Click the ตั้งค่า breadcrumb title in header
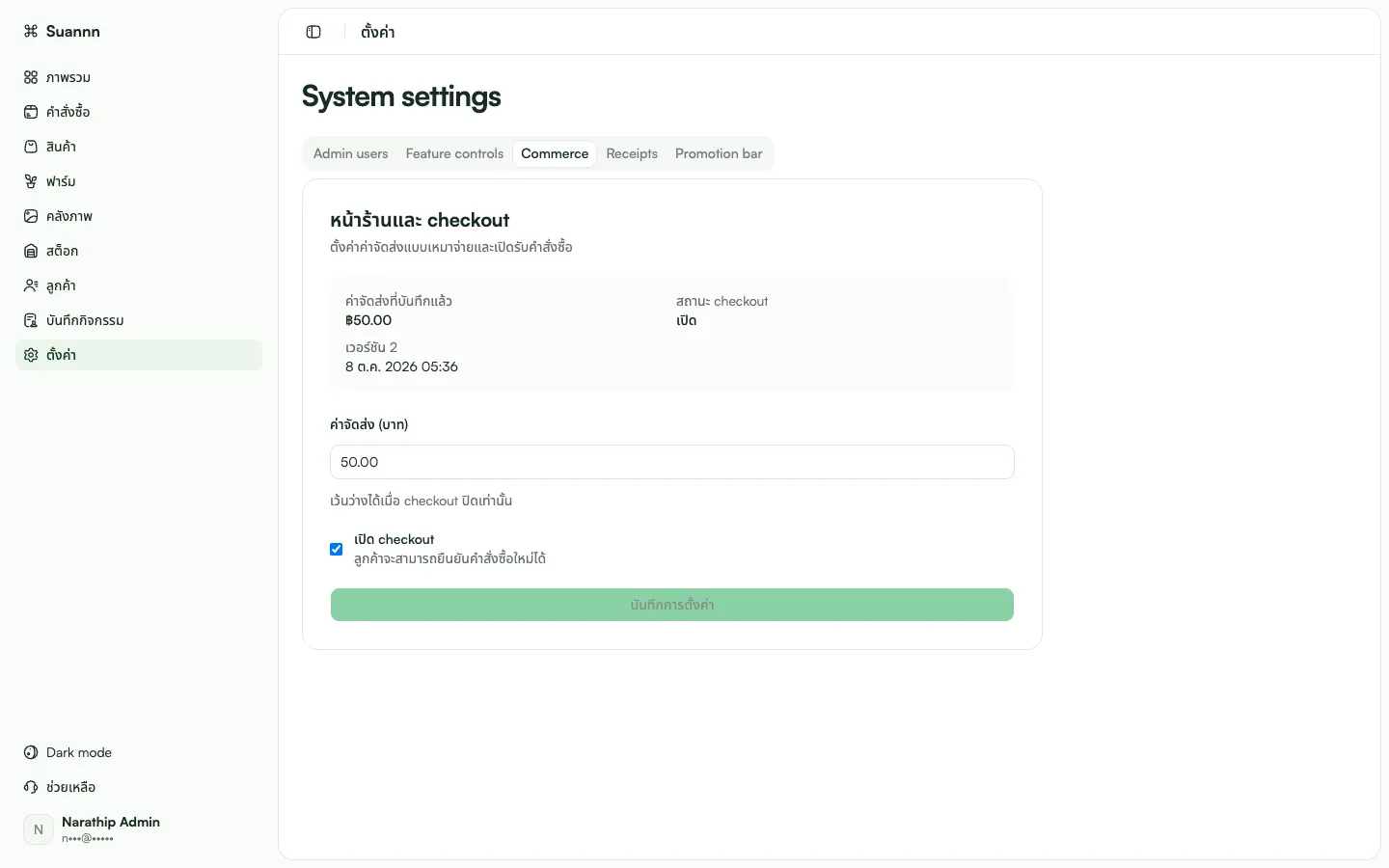 (x=377, y=32)
